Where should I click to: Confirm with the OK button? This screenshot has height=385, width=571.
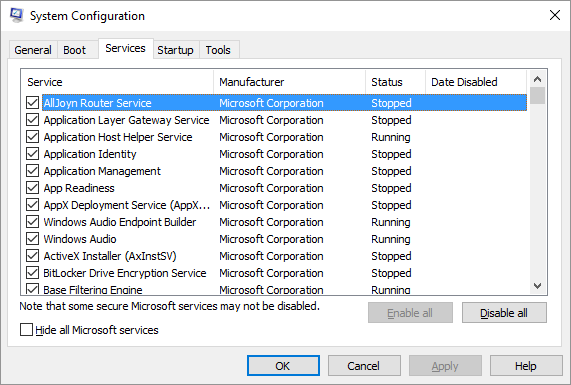coord(283,366)
